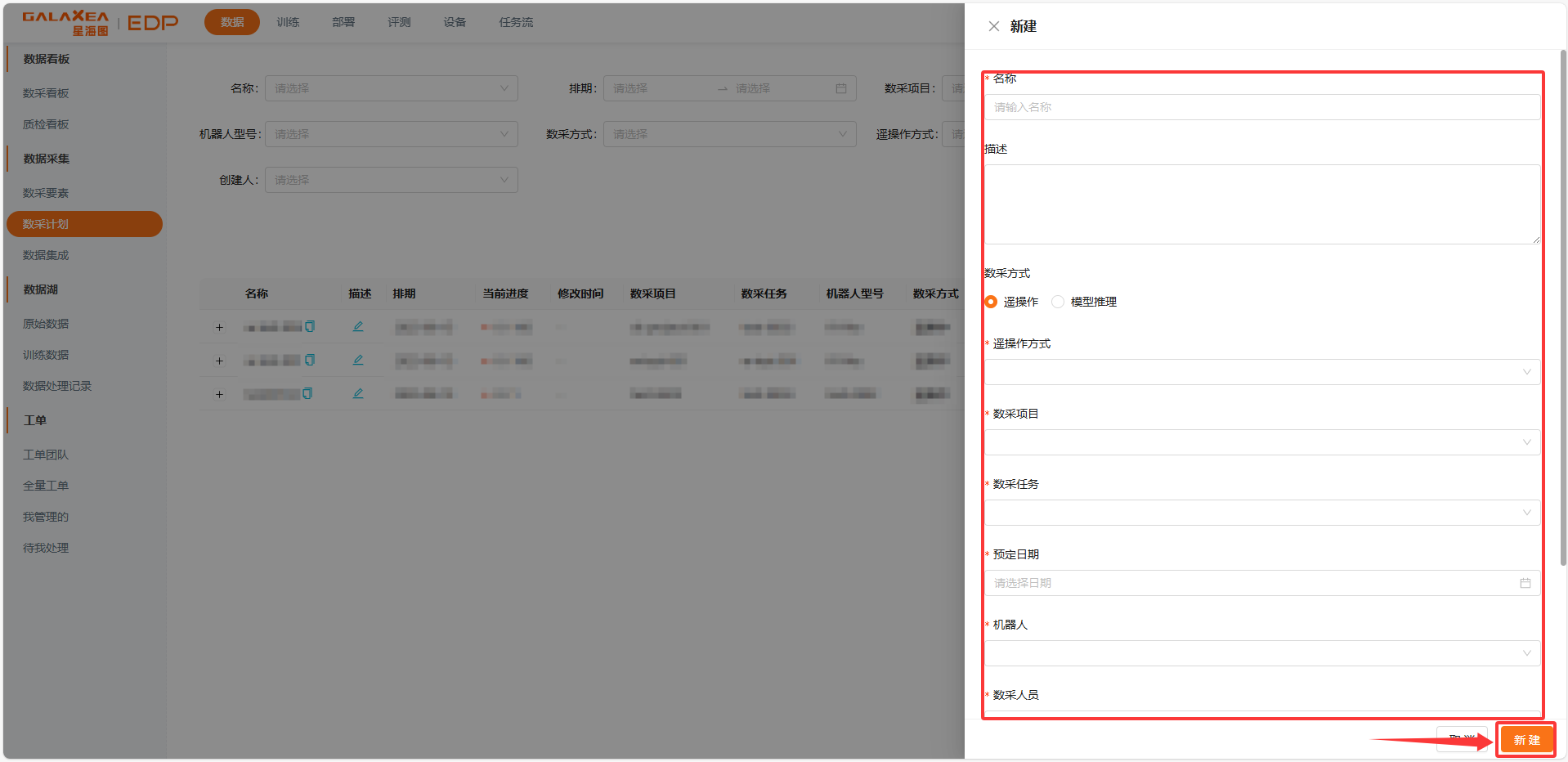
Task: Click the edit pencil icon in third row
Action: point(358,394)
